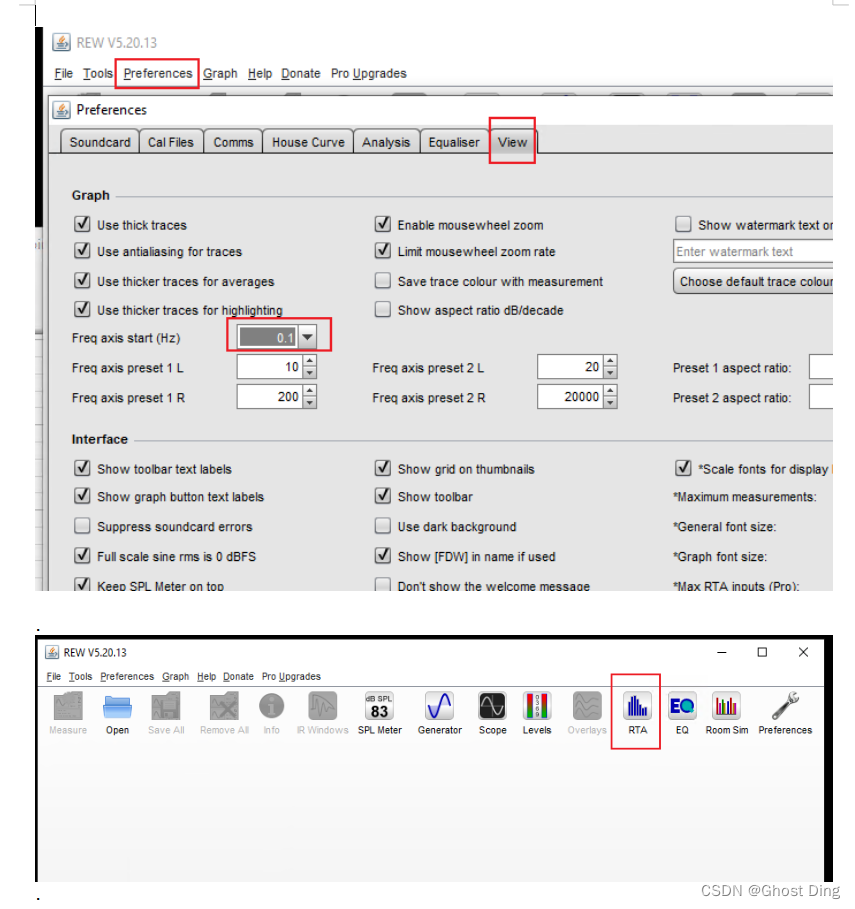Open the Equaliser tab
855x909 pixels.
coord(454,142)
